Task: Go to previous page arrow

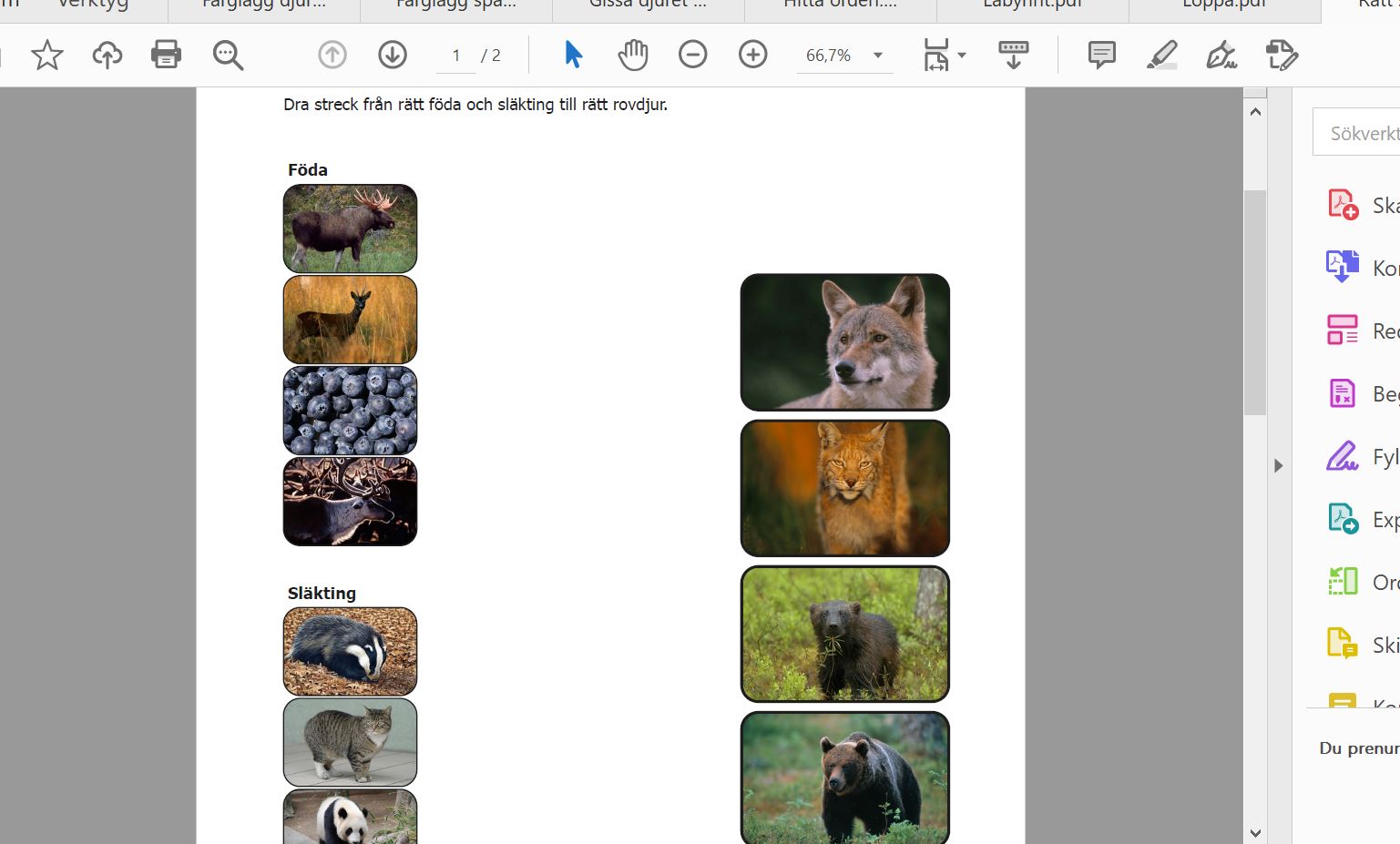Action: tap(332, 56)
